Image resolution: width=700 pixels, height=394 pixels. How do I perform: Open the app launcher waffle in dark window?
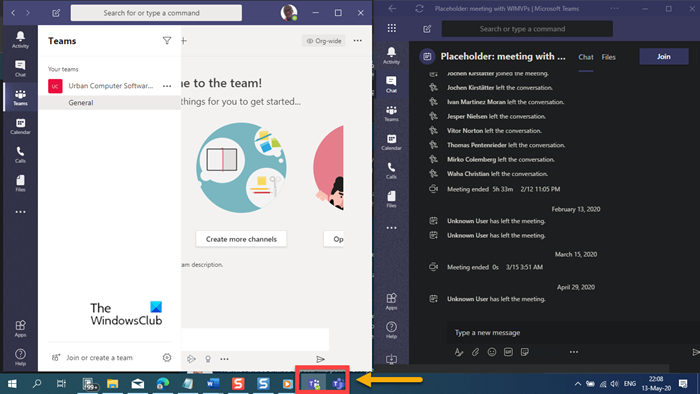(x=392, y=29)
